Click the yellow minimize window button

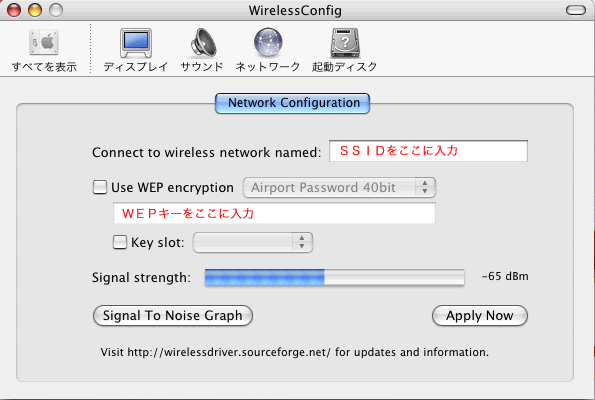(35, 10)
